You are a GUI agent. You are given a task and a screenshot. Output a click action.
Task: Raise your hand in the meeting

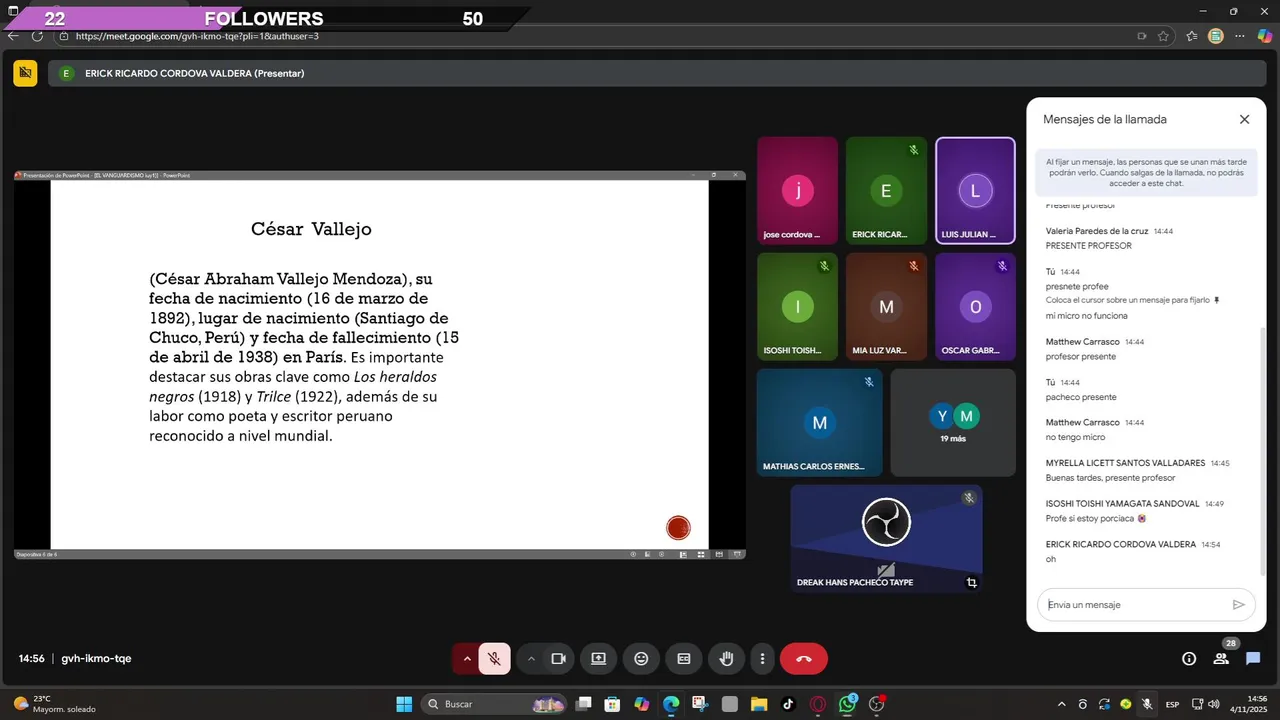point(727,658)
